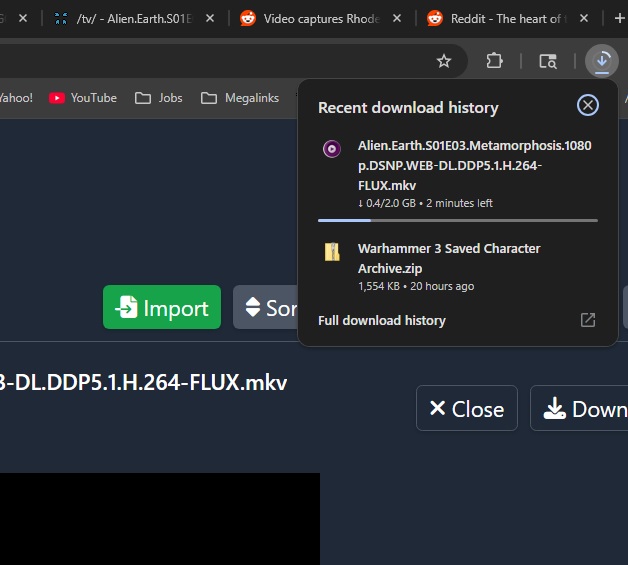Click the green Import button
This screenshot has width=628, height=565.
coord(162,307)
